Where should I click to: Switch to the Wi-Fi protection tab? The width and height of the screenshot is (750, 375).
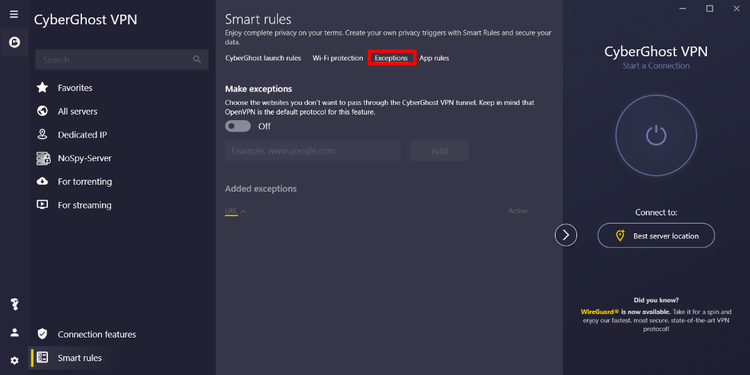tap(338, 58)
